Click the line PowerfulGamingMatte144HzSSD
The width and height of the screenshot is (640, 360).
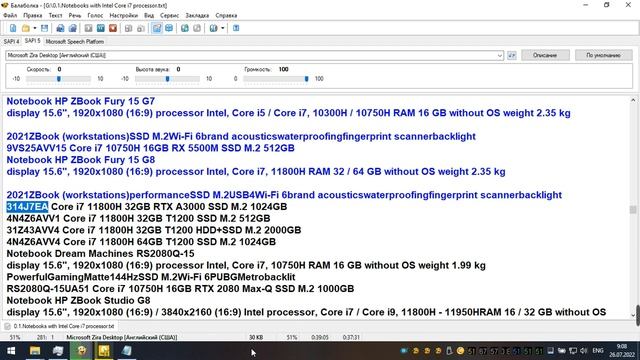151,277
